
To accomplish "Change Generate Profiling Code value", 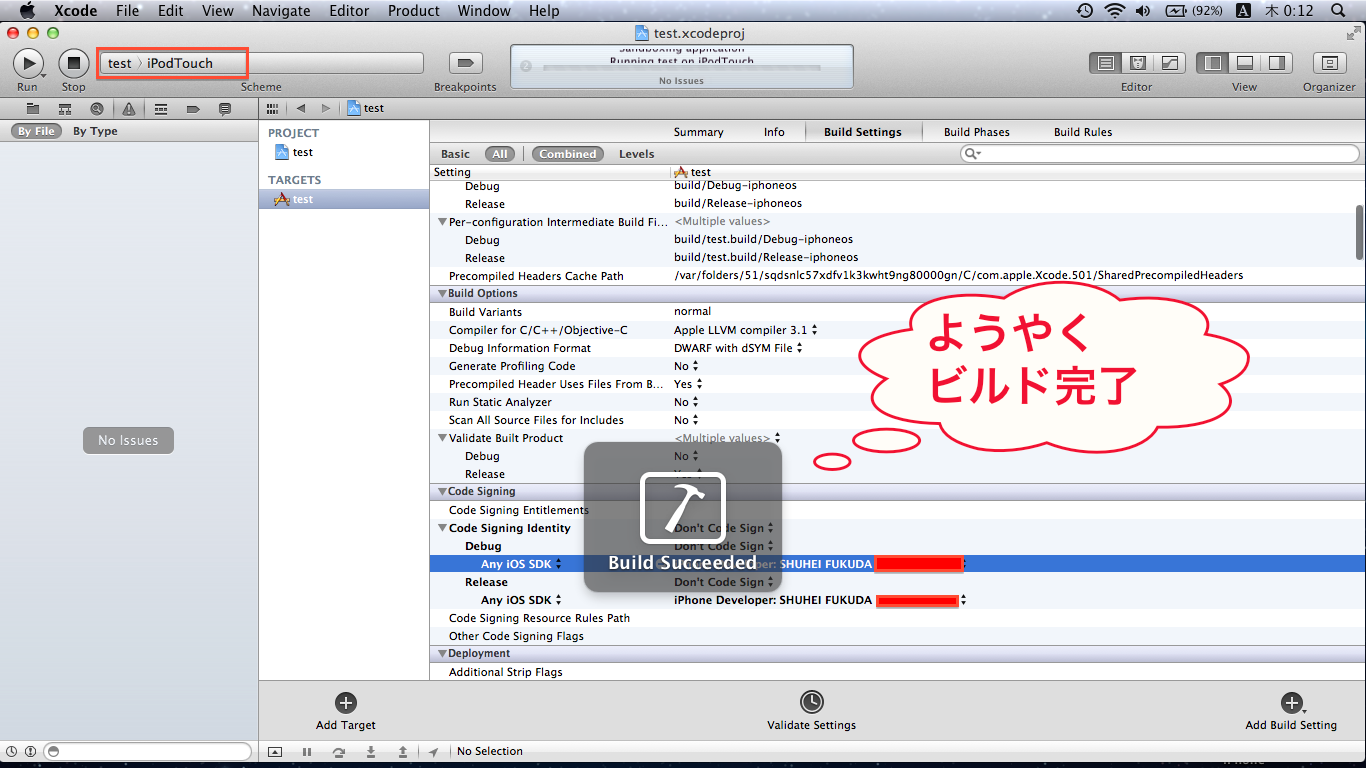I will tap(686, 366).
